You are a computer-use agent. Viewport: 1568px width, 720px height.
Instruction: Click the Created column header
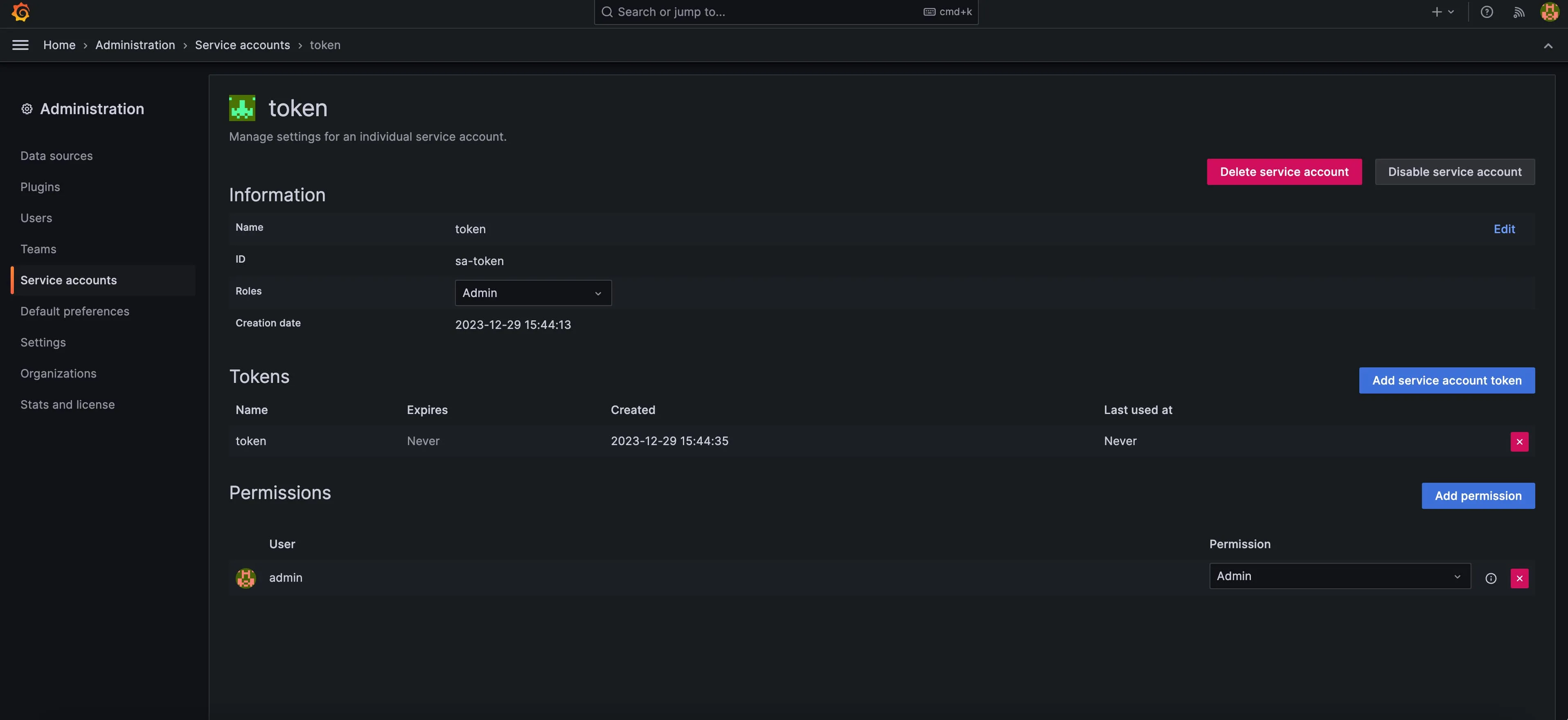tap(633, 409)
